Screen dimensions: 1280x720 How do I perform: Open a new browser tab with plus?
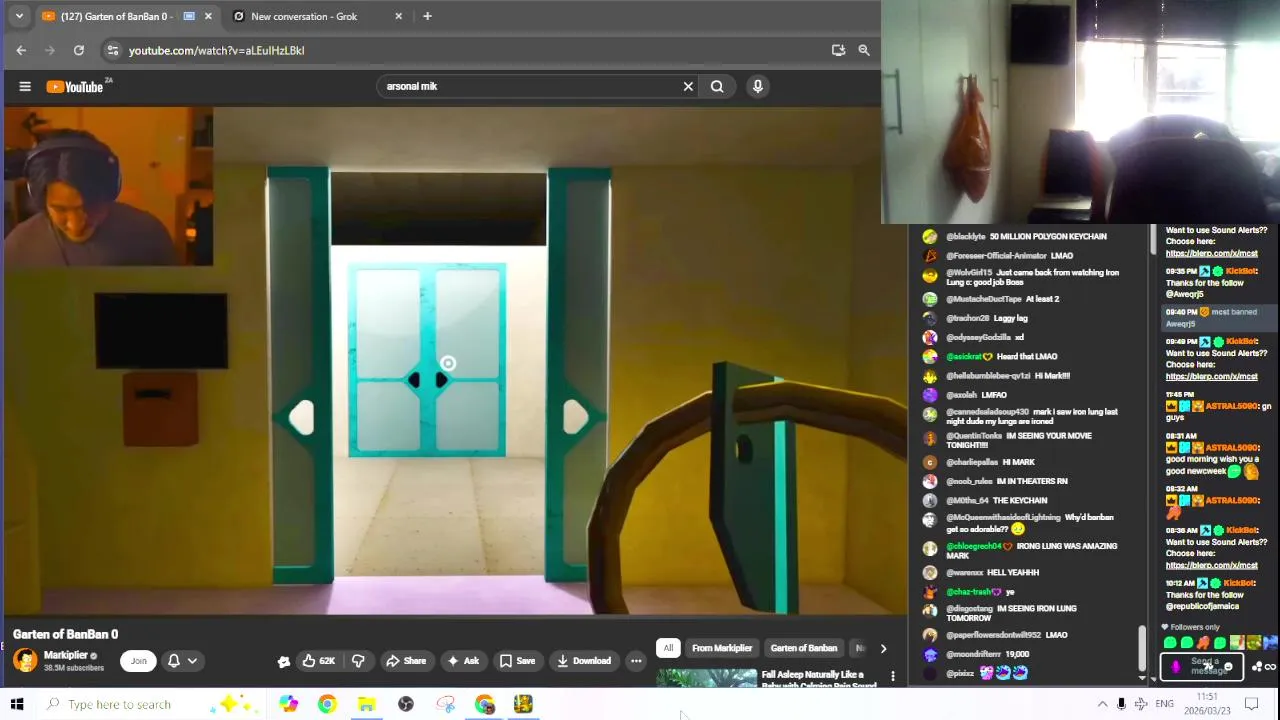tap(427, 16)
